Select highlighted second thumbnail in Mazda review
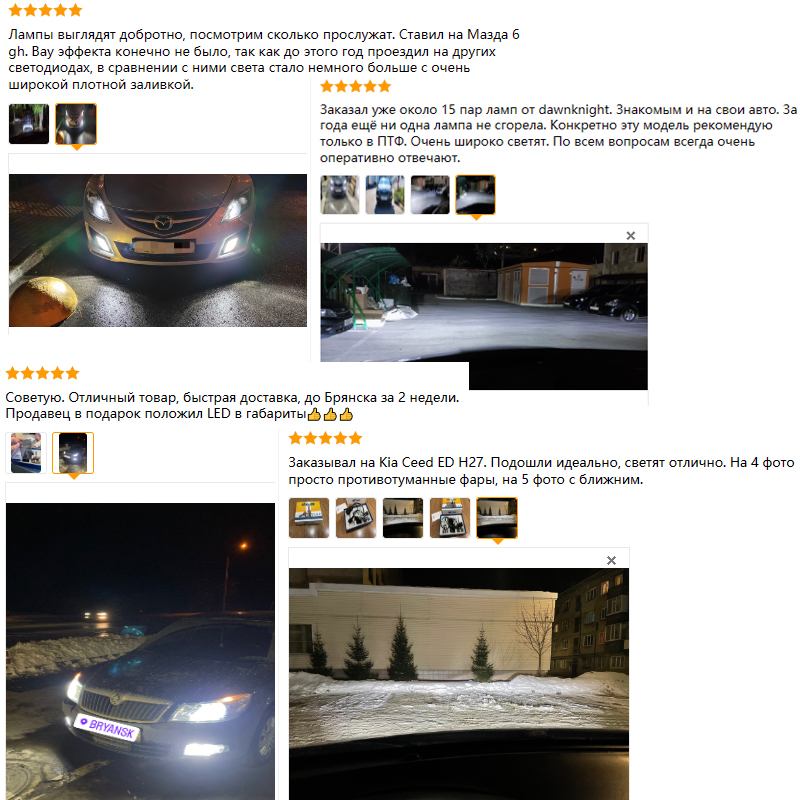 coord(76,124)
